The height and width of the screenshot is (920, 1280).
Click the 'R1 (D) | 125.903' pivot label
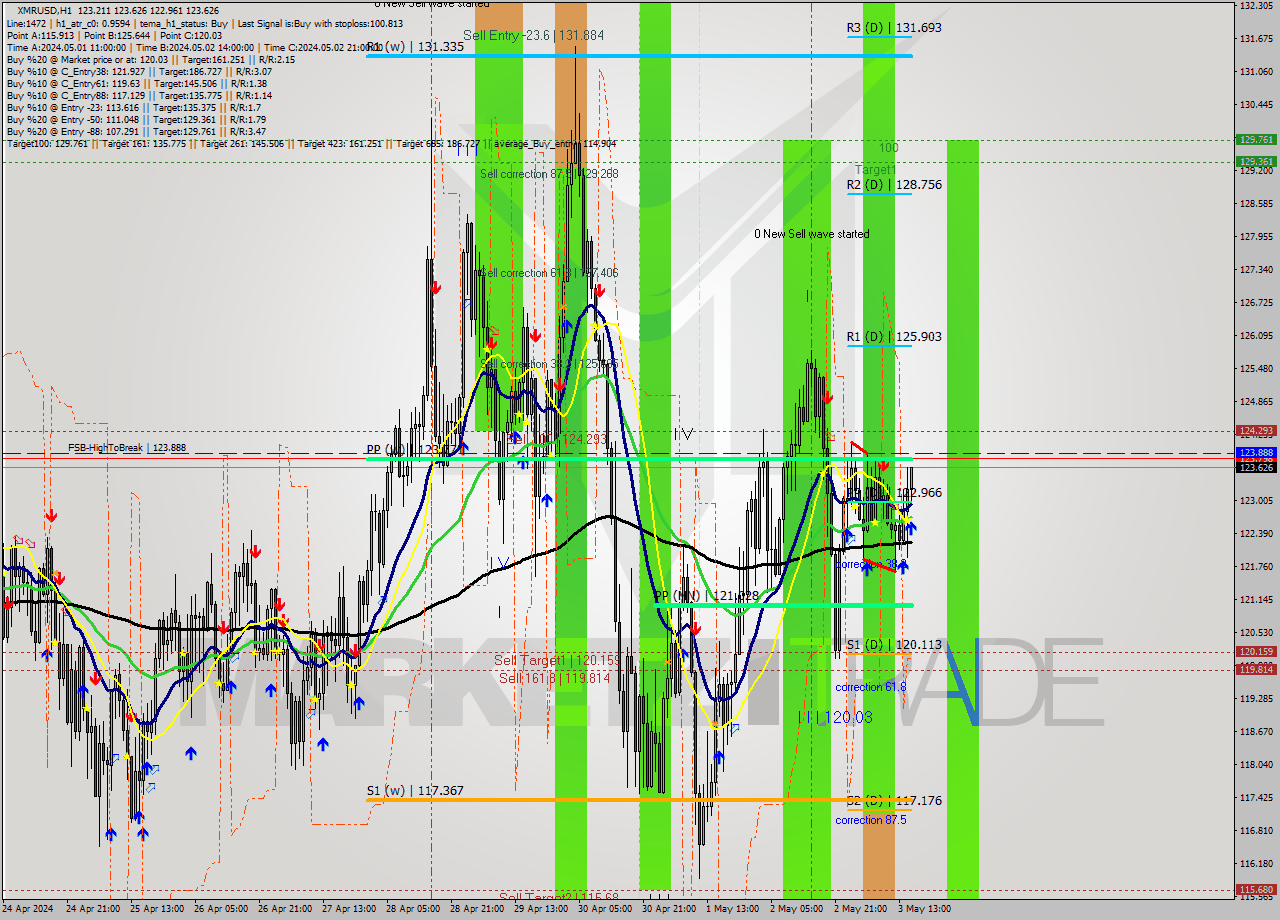pyautogui.click(x=894, y=337)
